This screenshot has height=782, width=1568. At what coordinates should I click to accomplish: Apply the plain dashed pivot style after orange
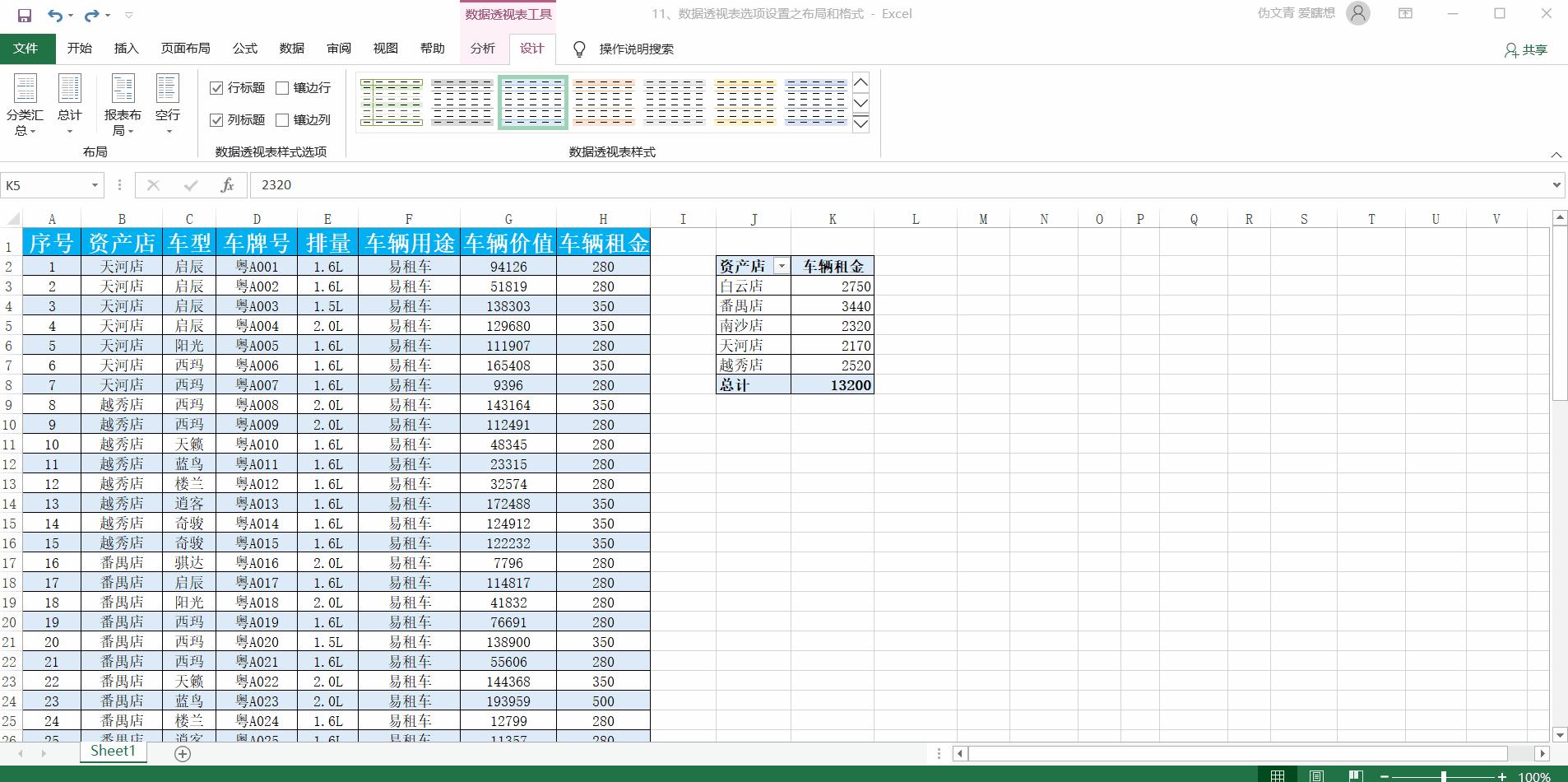pyautogui.click(x=675, y=102)
